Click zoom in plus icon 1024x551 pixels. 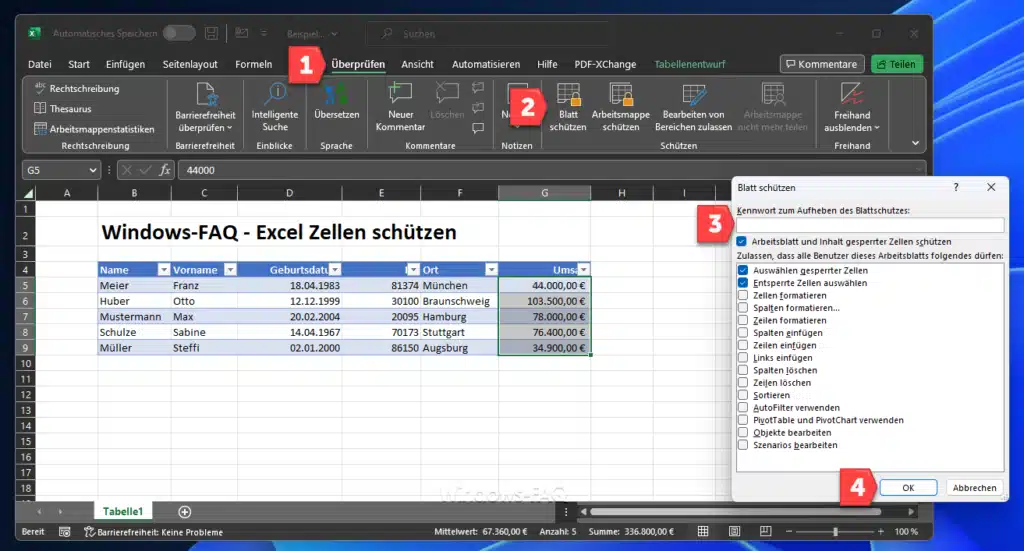pyautogui.click(x=880, y=531)
